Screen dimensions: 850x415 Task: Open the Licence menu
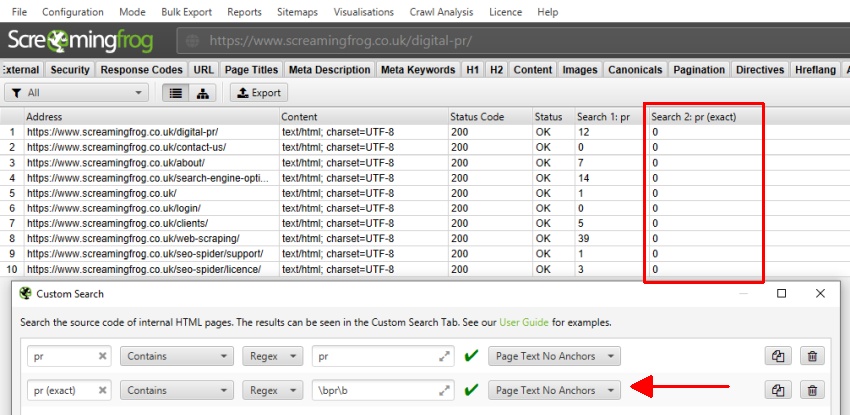[x=505, y=12]
